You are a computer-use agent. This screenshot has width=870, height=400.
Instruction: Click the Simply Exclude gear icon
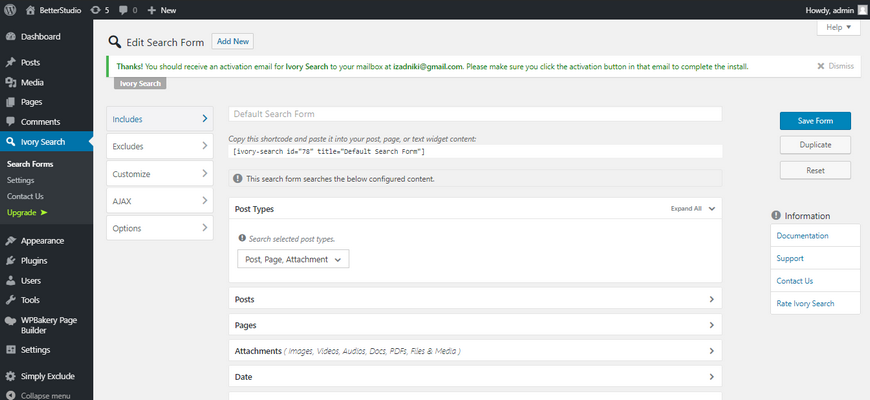click(11, 376)
